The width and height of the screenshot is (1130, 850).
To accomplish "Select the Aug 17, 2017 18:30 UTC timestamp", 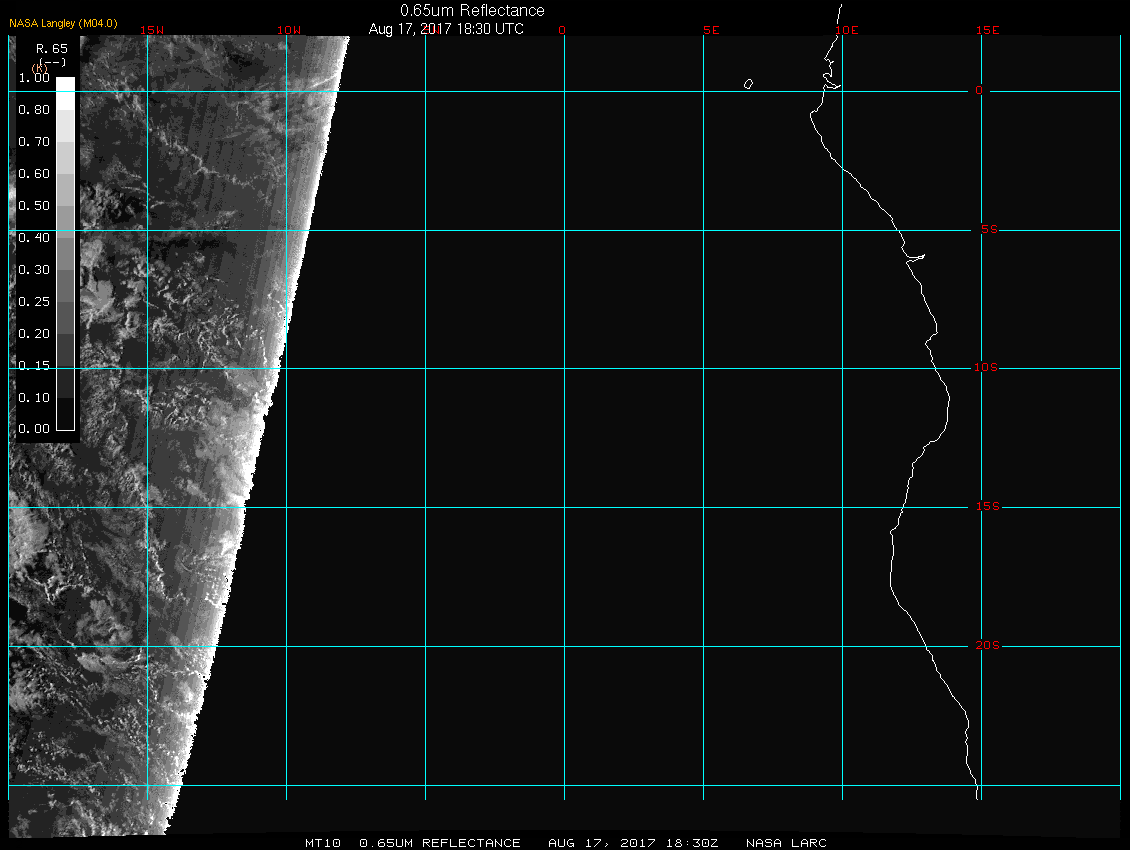I will 446,29.
